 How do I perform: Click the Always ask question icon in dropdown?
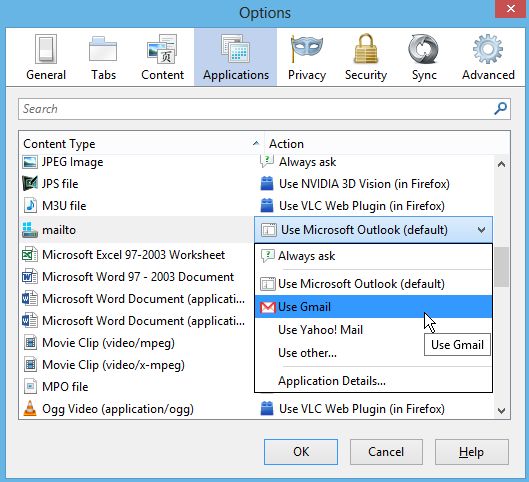tap(268, 256)
